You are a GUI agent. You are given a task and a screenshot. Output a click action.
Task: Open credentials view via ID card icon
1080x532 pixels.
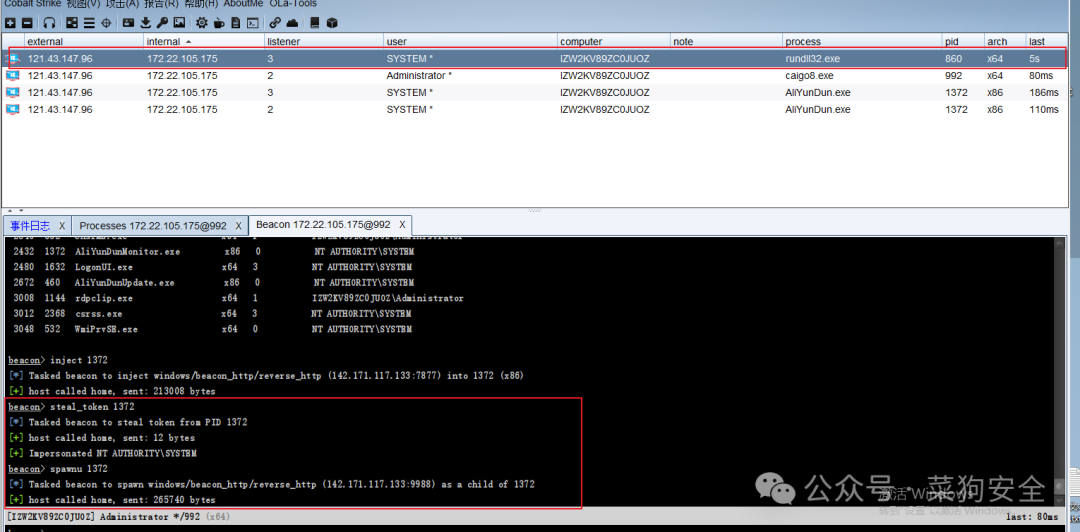point(129,23)
